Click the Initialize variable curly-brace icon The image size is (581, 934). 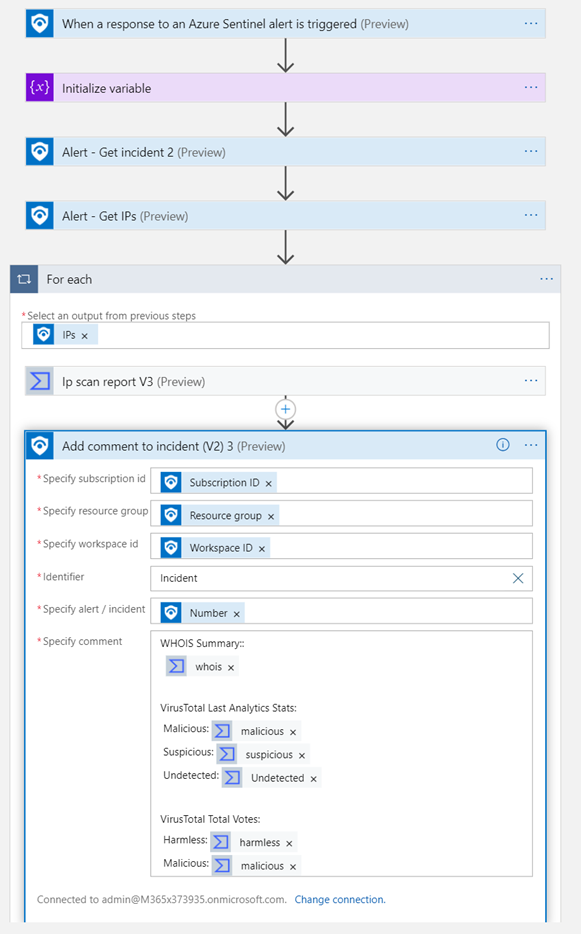tap(40, 88)
